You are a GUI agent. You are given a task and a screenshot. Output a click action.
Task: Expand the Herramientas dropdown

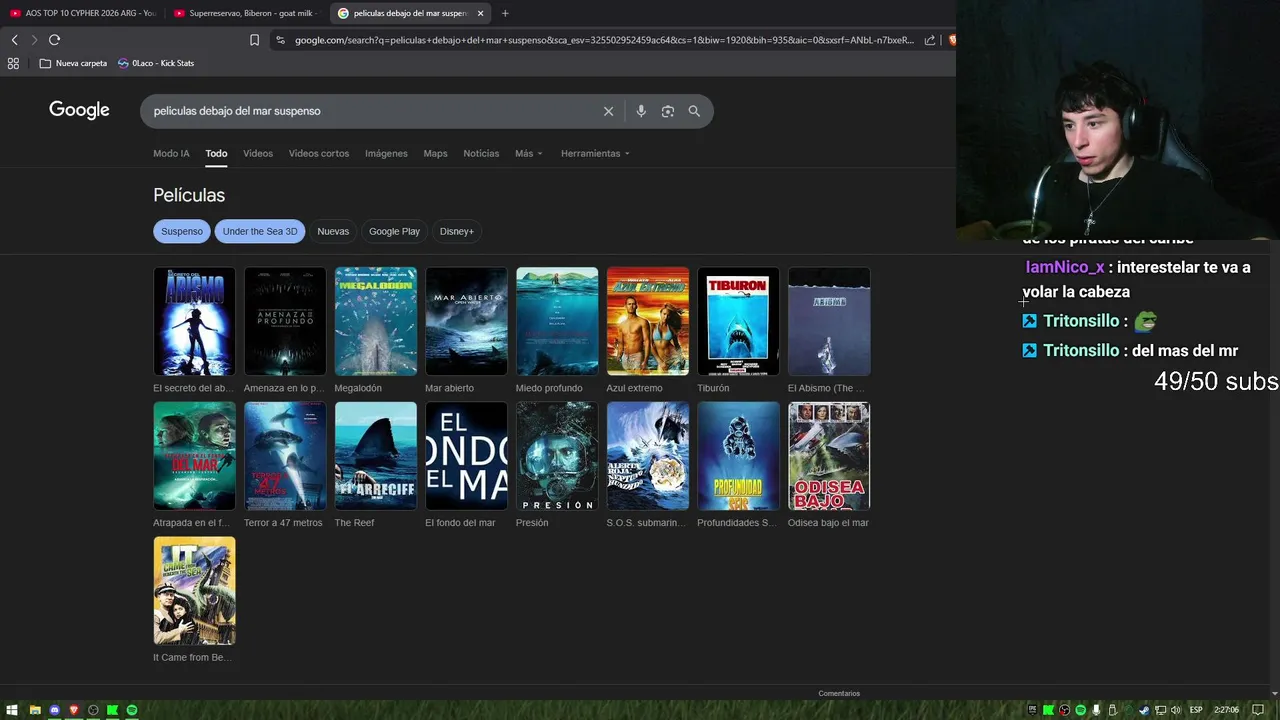coord(596,153)
